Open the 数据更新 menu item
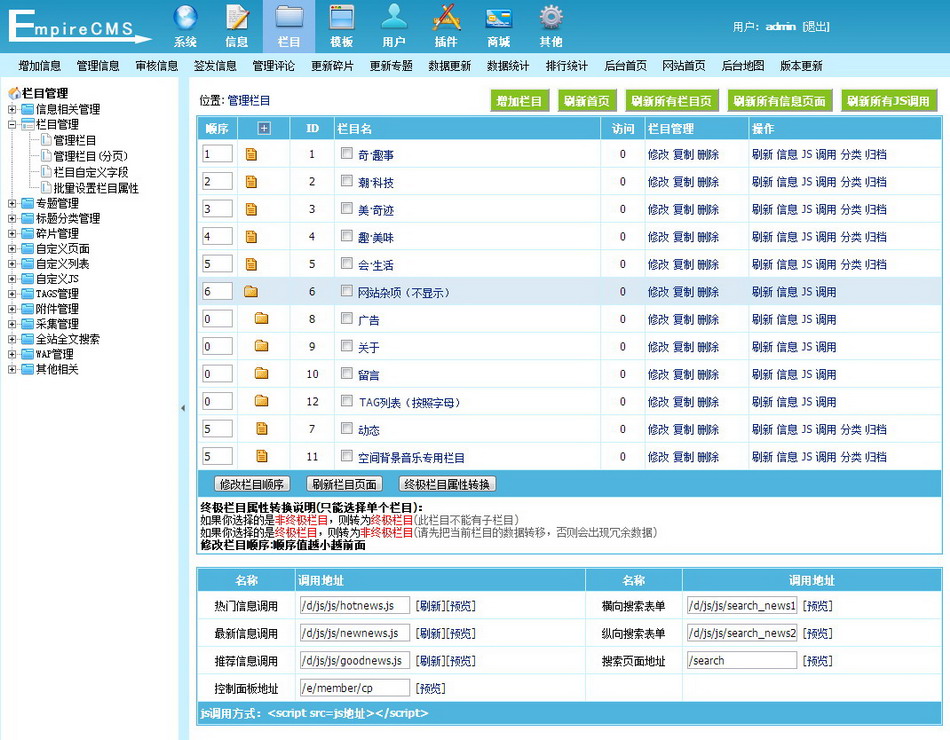Screen dimensions: 950x740 pyautogui.click(x=449, y=66)
